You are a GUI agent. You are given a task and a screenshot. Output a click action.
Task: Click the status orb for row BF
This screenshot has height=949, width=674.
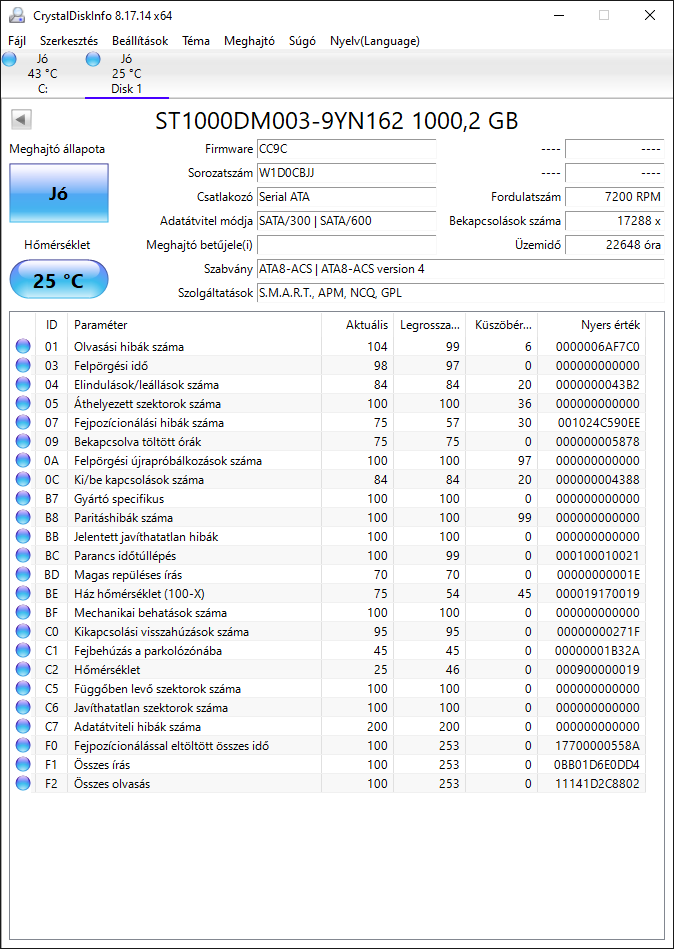tap(23, 612)
